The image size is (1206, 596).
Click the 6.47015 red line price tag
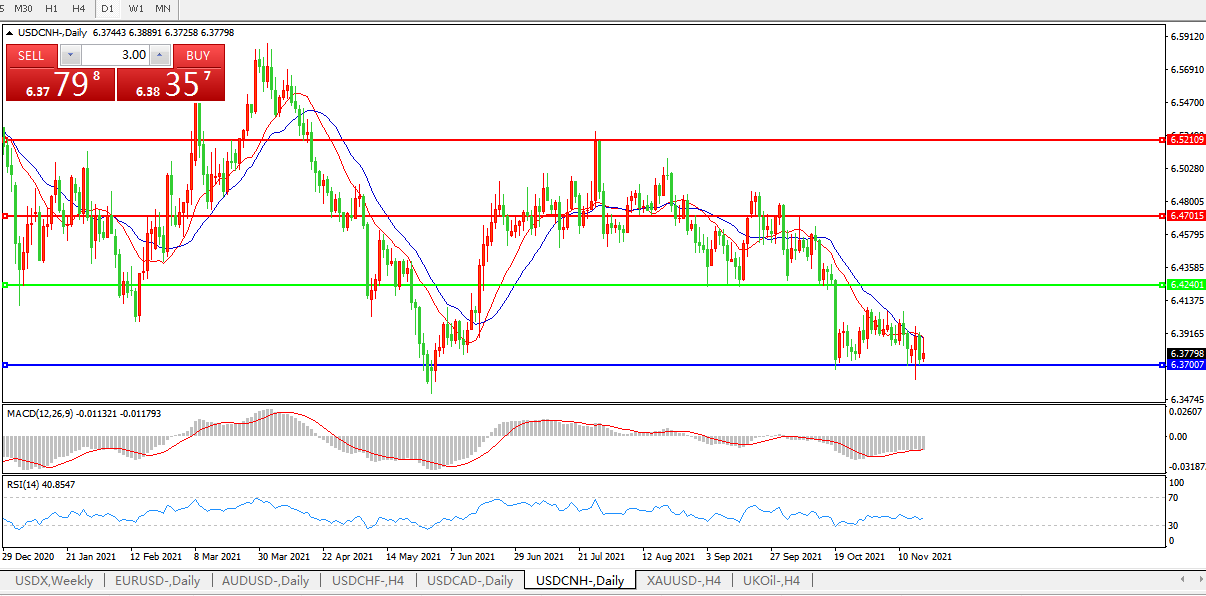click(x=1186, y=216)
